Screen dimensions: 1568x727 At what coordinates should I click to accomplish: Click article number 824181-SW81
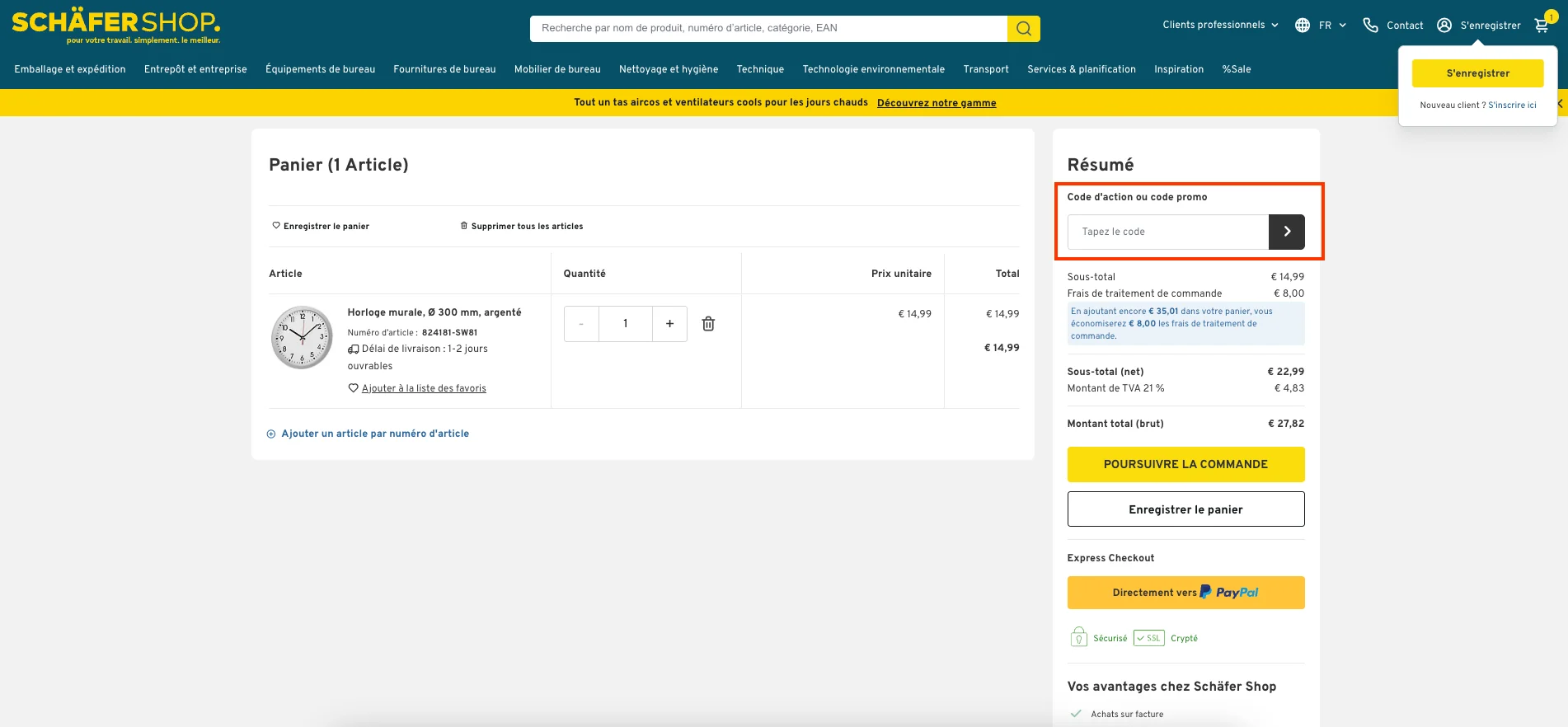click(x=449, y=333)
